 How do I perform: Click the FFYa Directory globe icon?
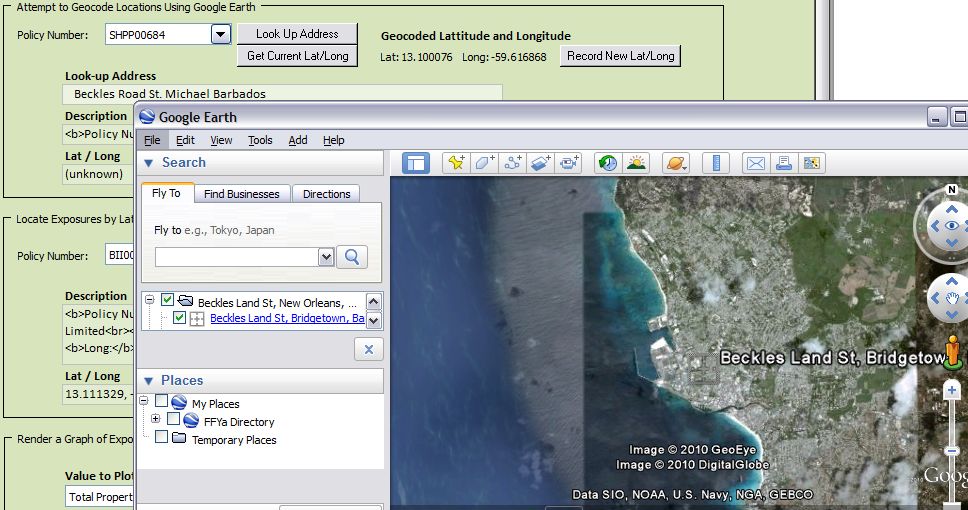tap(191, 420)
